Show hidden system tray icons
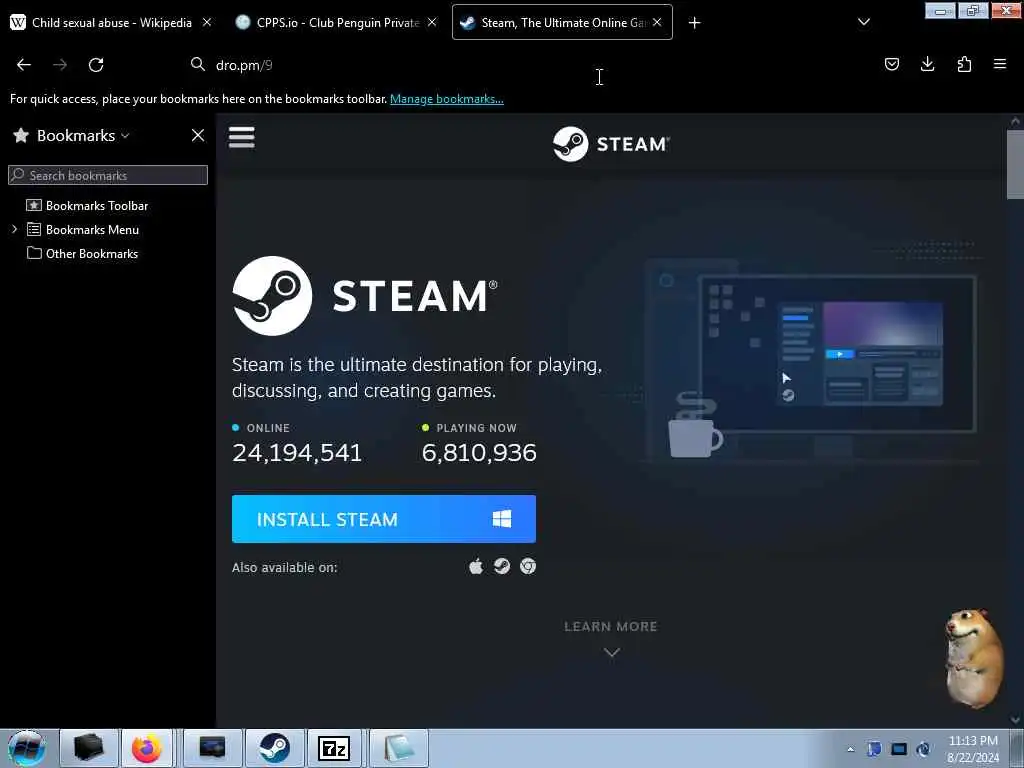 click(x=850, y=749)
